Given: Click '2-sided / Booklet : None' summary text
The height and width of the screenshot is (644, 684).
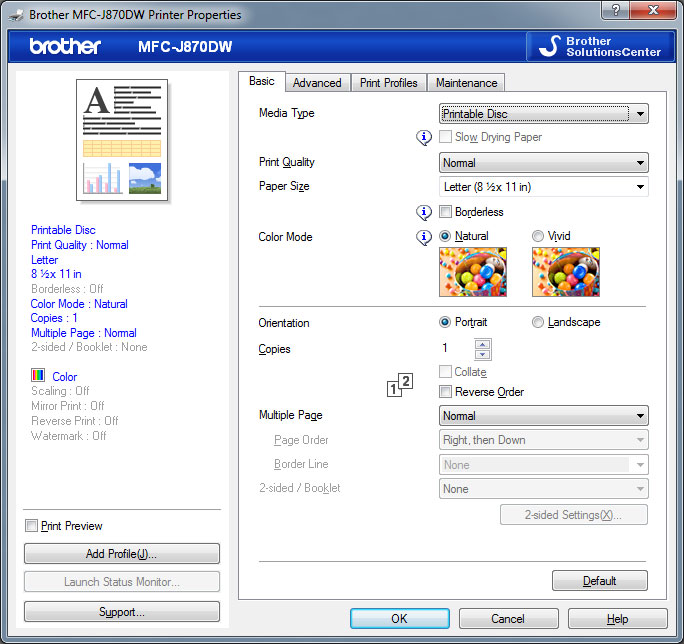Looking at the screenshot, I should tap(89, 347).
